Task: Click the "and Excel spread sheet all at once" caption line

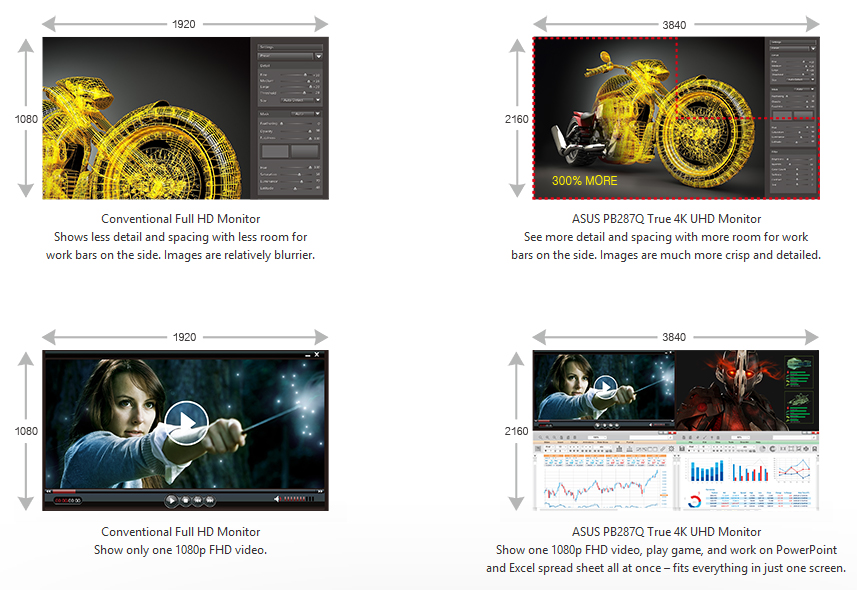Action: coord(573,568)
